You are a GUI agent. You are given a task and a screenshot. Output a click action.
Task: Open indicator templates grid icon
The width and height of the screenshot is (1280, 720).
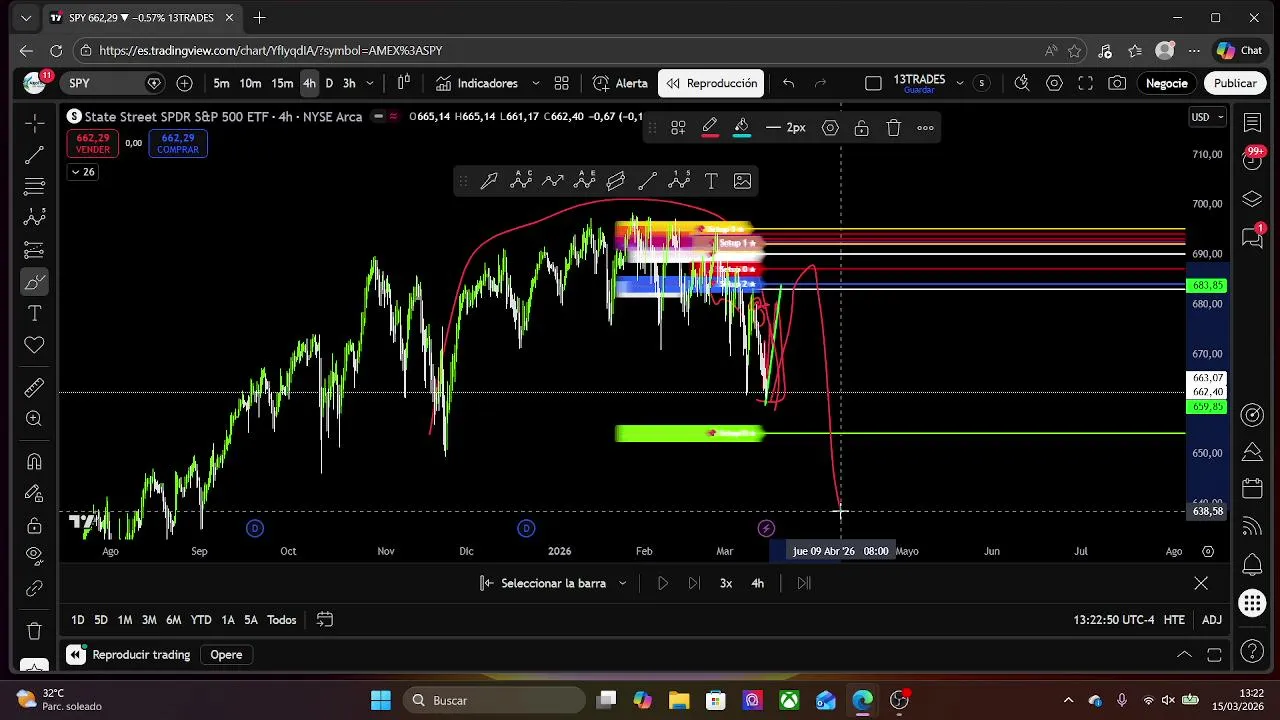pyautogui.click(x=562, y=83)
